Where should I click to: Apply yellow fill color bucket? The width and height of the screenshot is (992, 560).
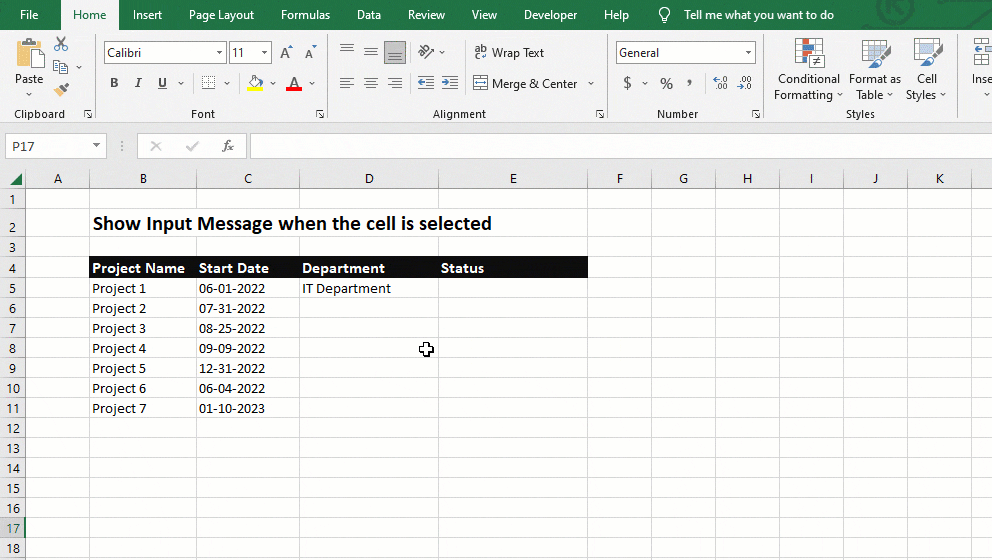(255, 83)
